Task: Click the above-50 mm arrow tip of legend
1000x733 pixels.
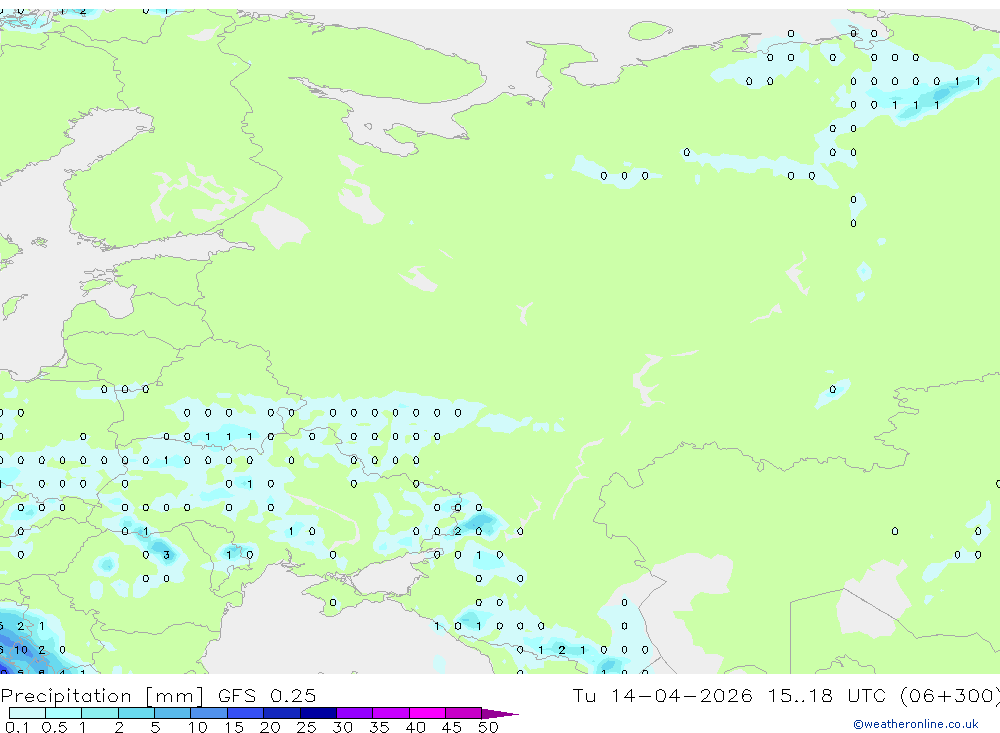Action: click(x=500, y=713)
